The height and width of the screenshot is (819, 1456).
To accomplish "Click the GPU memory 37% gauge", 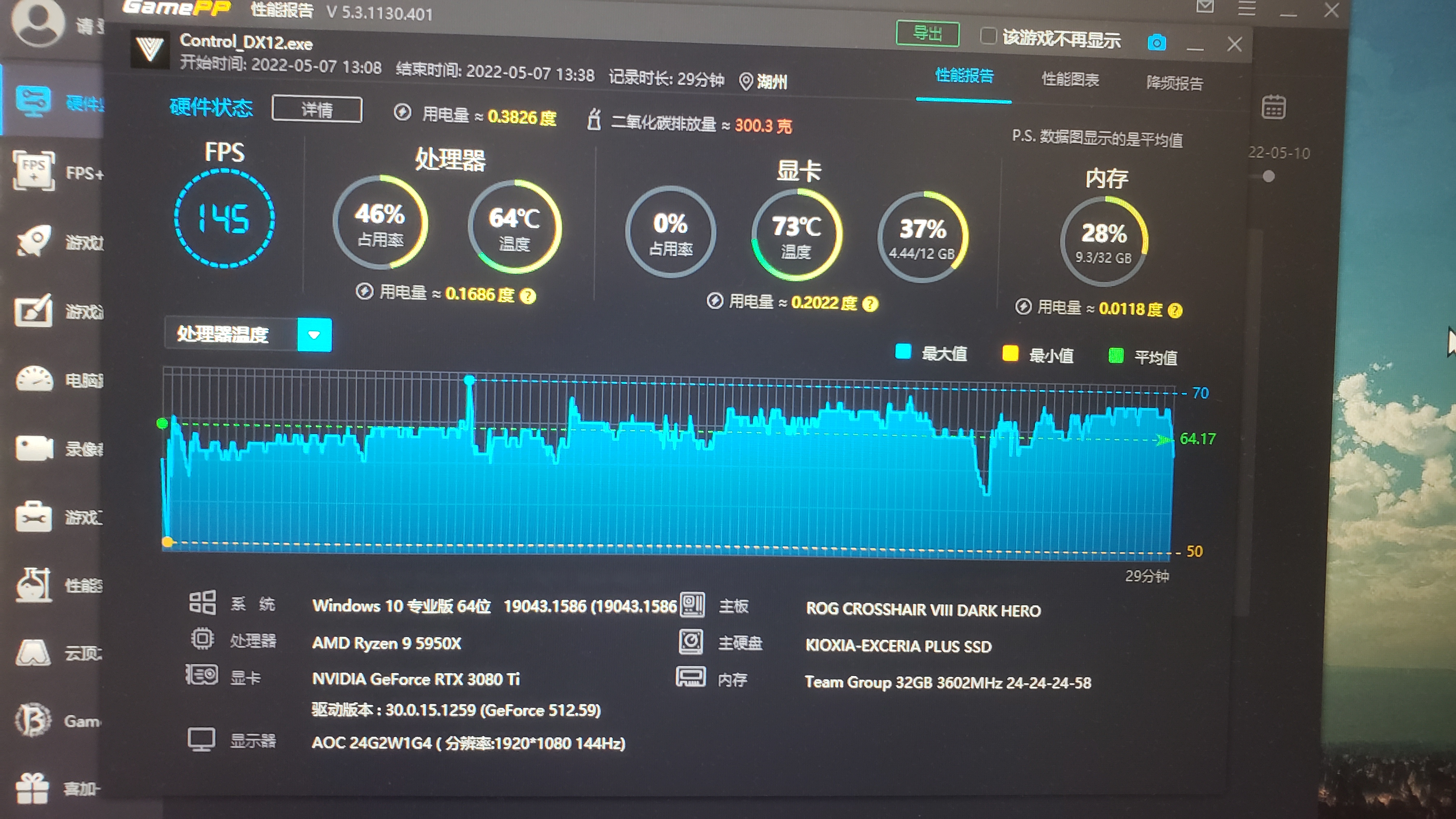I will click(x=922, y=237).
